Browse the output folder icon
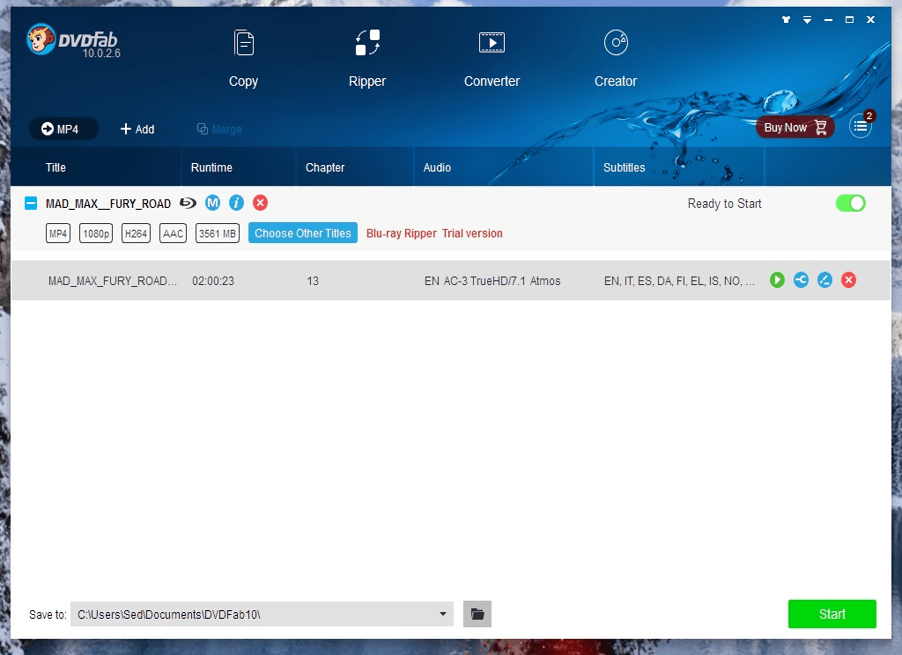Image resolution: width=902 pixels, height=655 pixels. coord(477,614)
